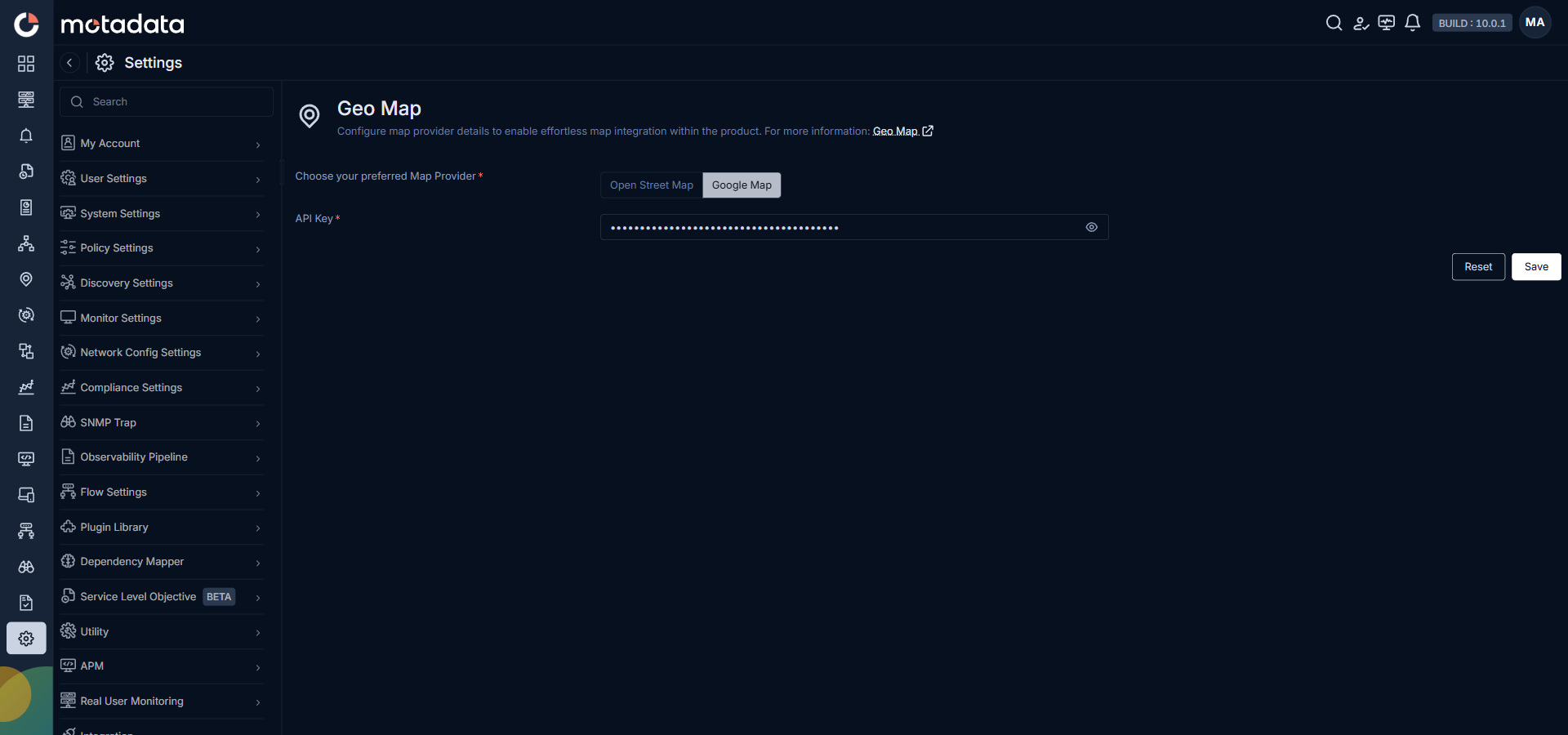
Task: Expand System Settings section
Action: pyautogui.click(x=162, y=214)
